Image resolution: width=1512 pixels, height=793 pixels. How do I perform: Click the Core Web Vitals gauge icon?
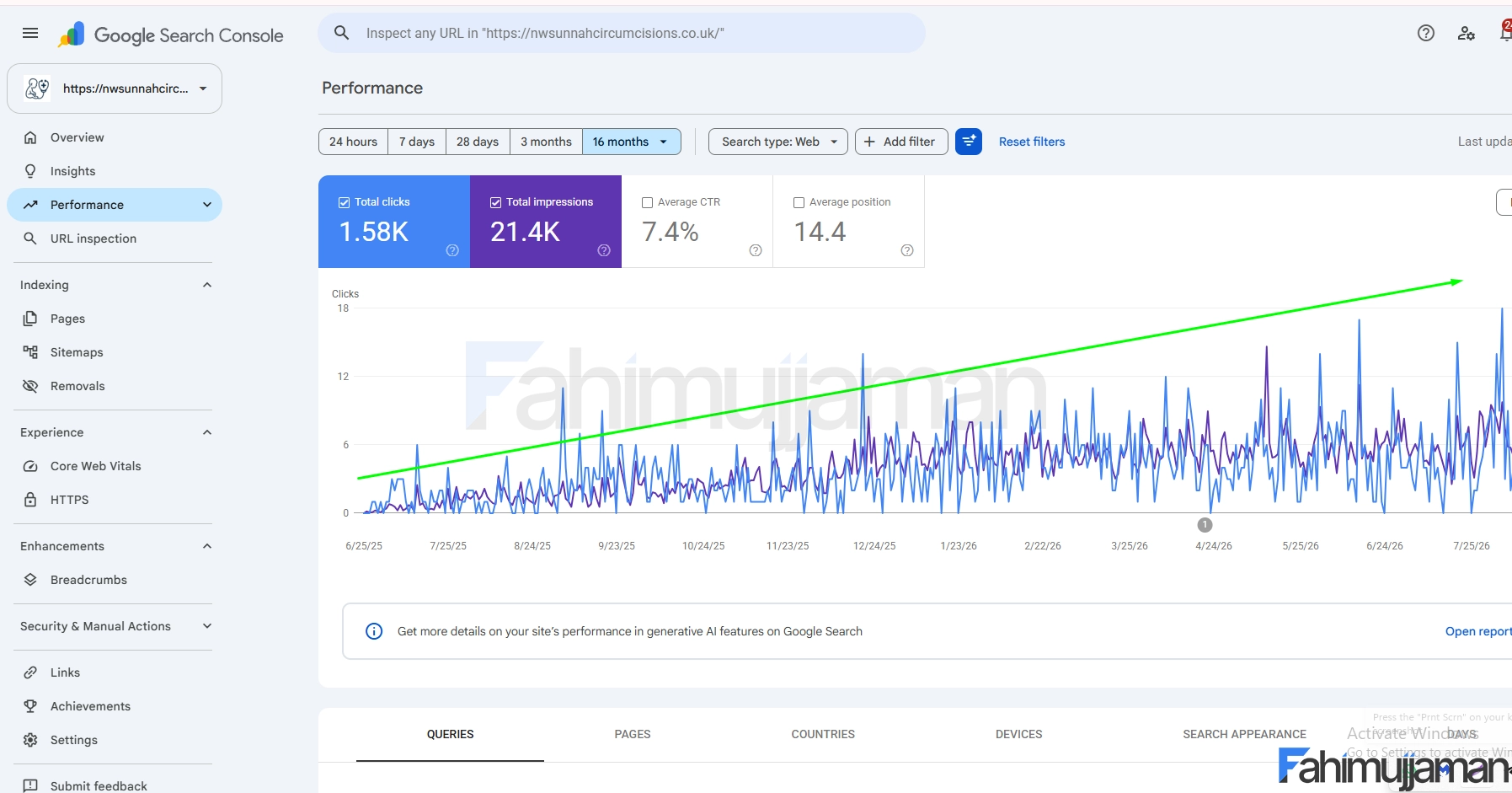coord(30,466)
